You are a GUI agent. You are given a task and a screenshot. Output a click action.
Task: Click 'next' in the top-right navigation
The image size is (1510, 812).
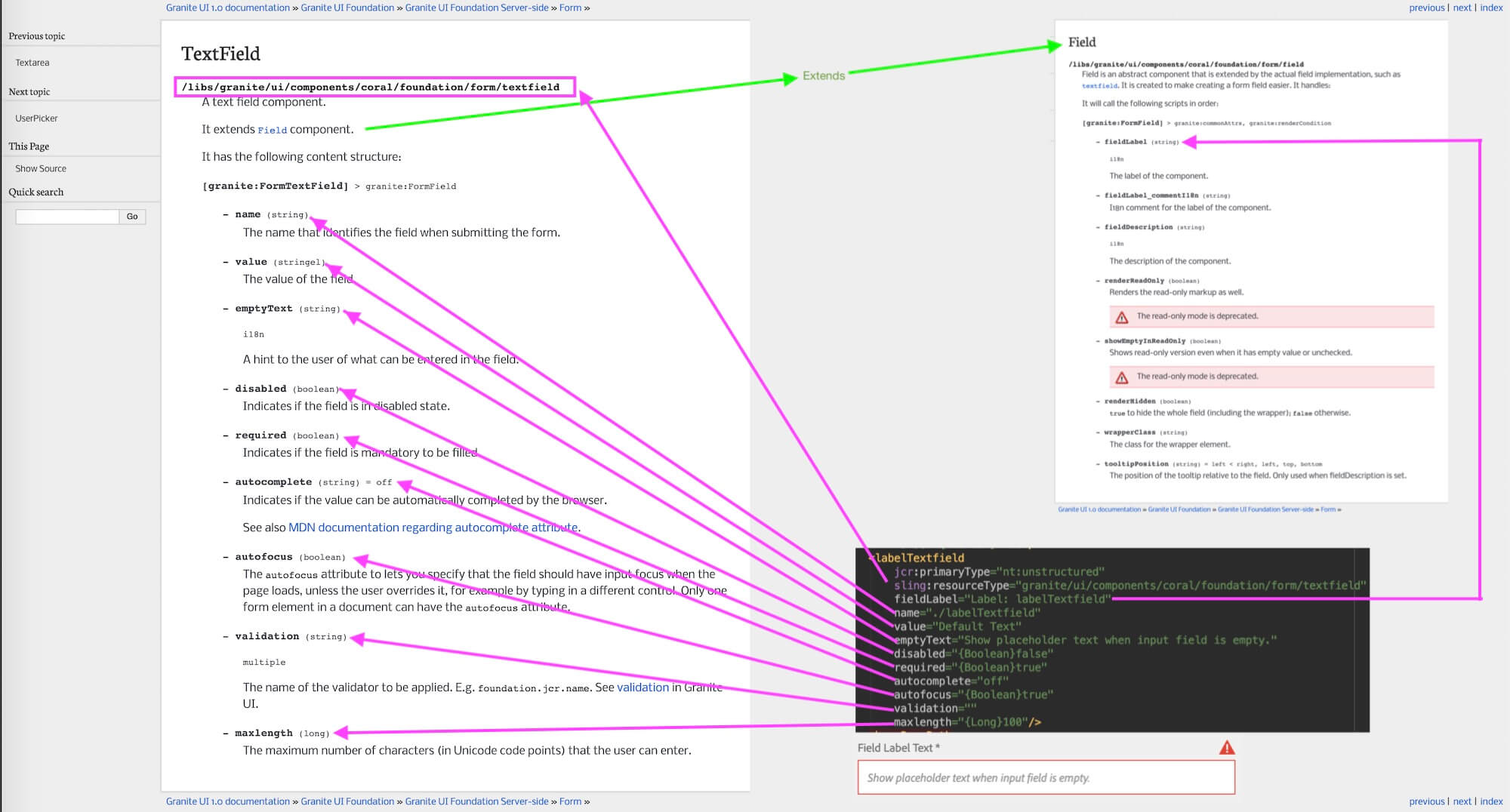point(1462,8)
